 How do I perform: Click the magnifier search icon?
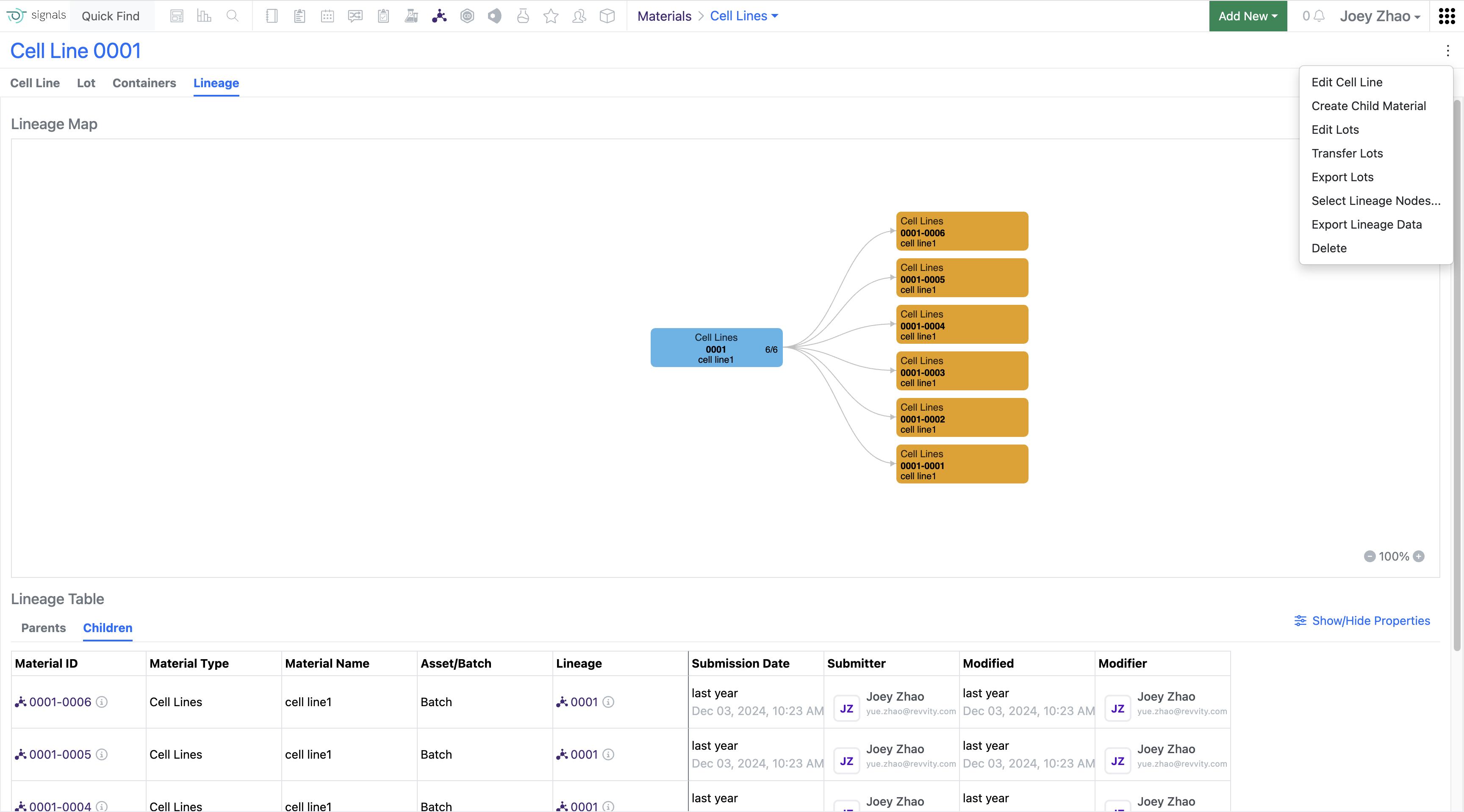click(x=232, y=16)
